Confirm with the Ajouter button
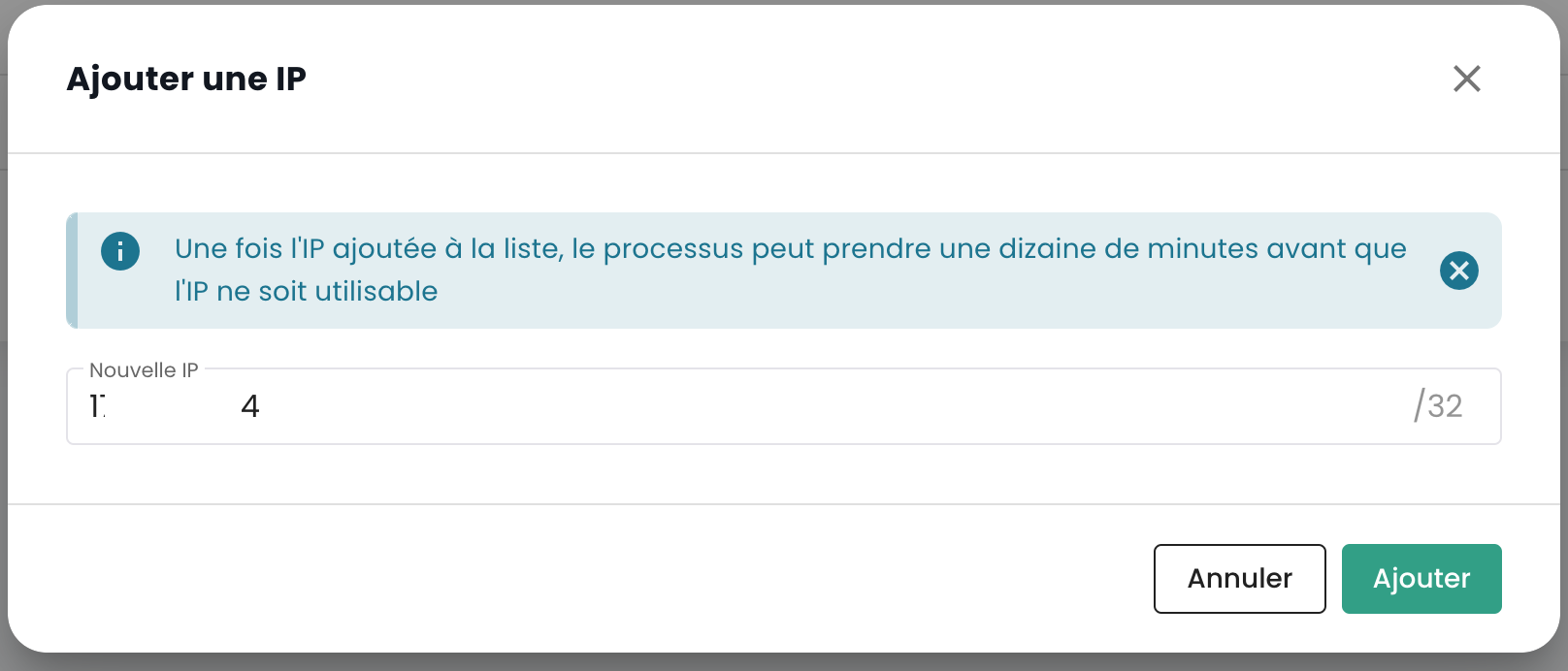The image size is (1568, 671). point(1421,579)
